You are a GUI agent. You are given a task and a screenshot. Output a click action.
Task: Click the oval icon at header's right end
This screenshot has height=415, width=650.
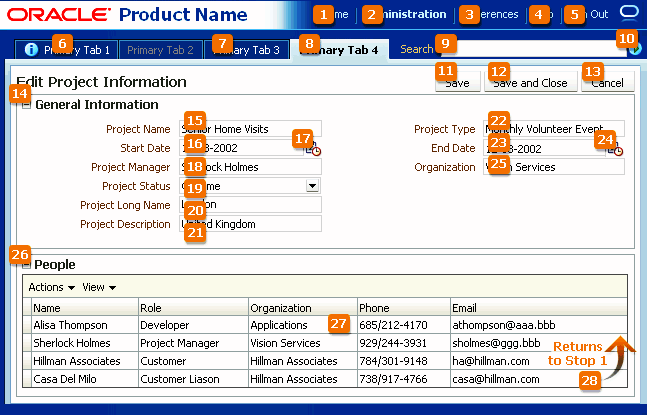(x=629, y=12)
